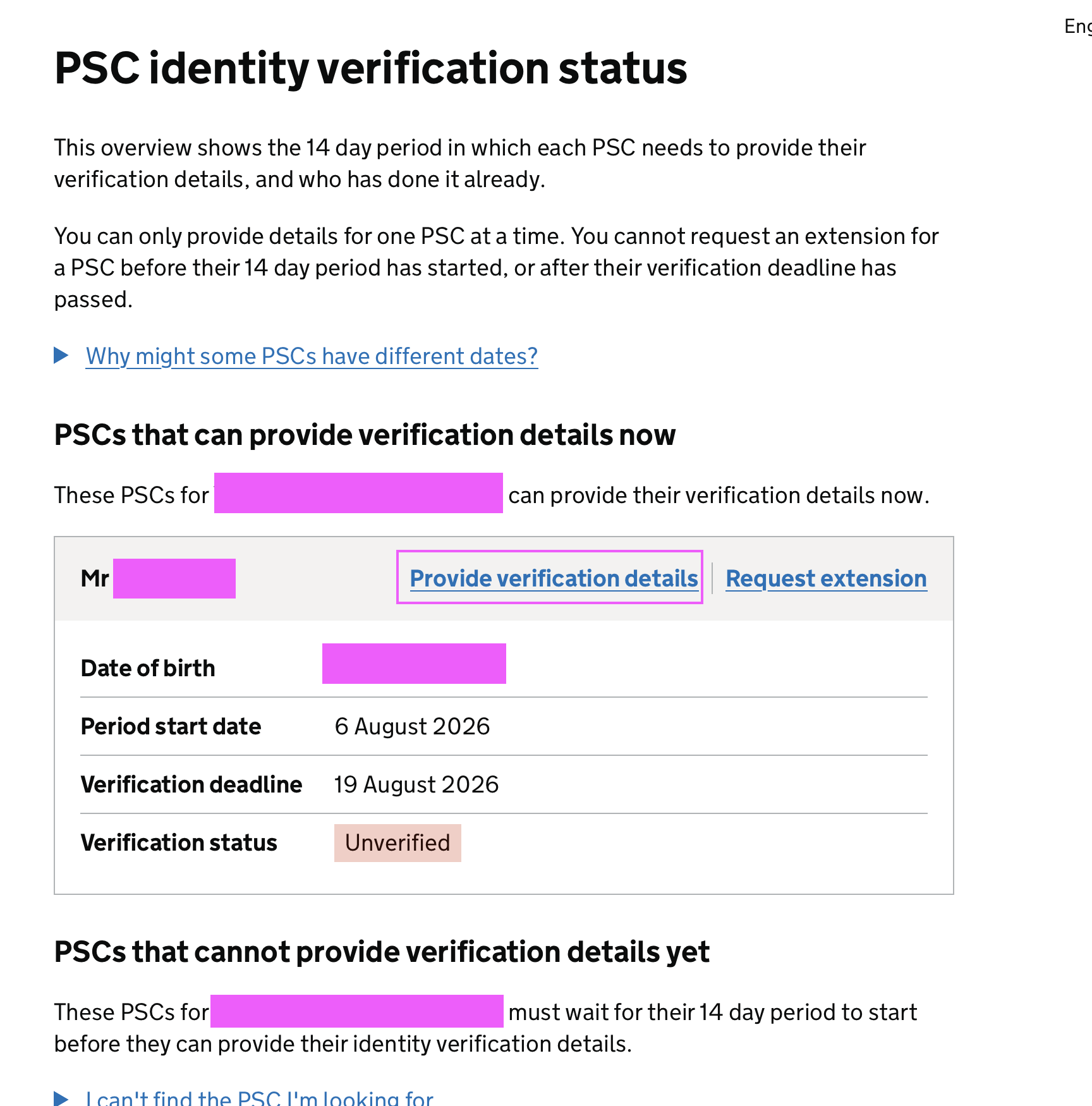This screenshot has width=1092, height=1106.
Task: Select 'PSCs that can provide verification details now' heading
Action: [365, 435]
